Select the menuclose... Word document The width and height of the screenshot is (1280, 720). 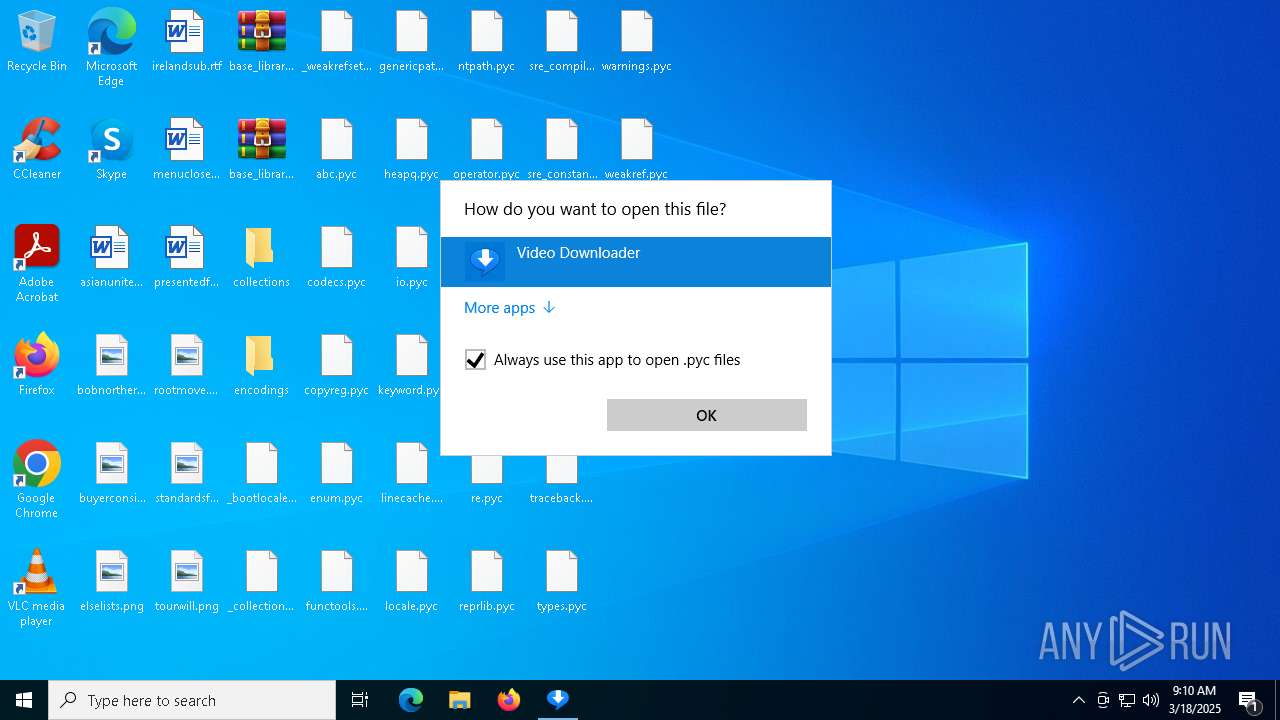click(x=187, y=150)
